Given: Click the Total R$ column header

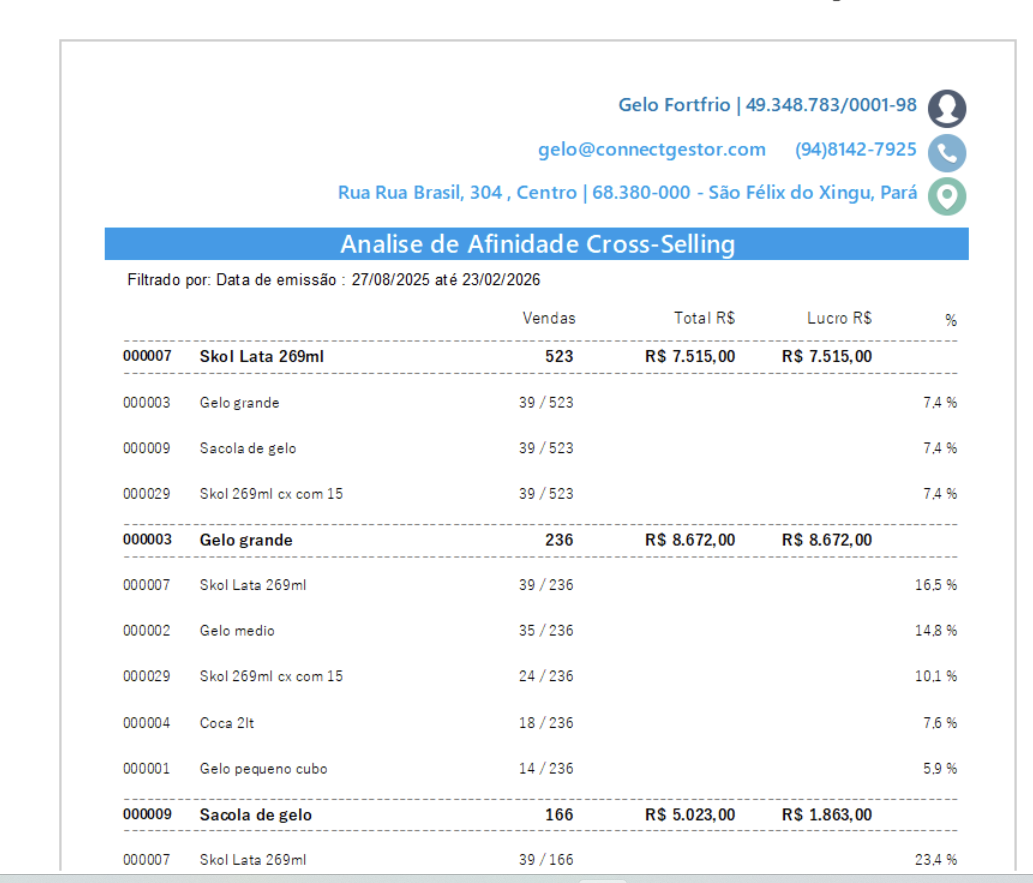Looking at the screenshot, I should tap(704, 319).
